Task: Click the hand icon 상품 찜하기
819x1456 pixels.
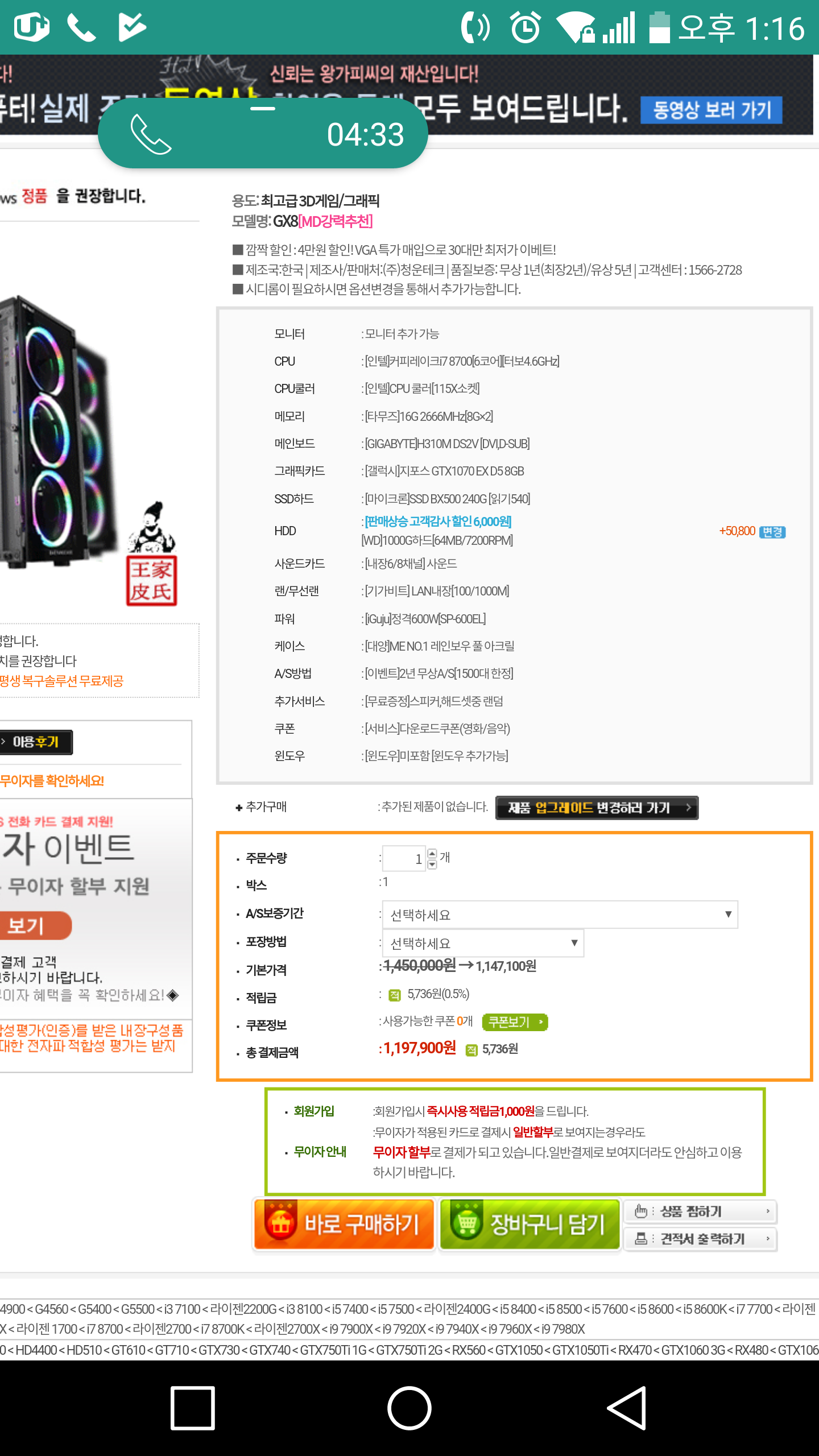Action: pos(640,1211)
